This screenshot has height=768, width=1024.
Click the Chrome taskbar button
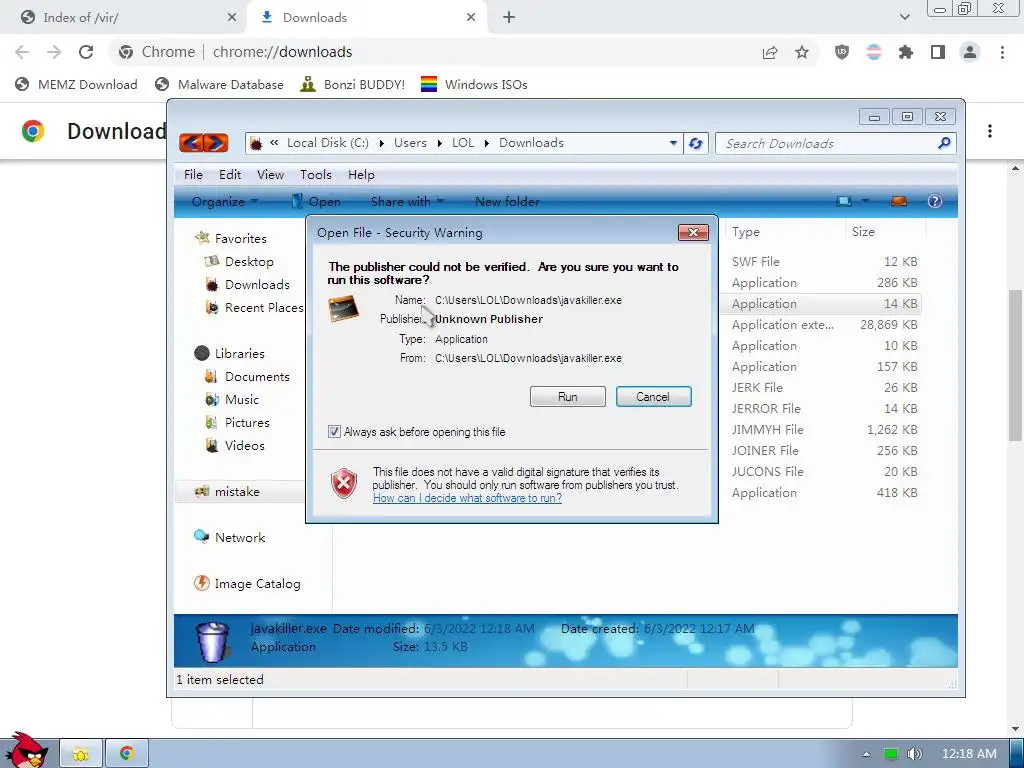point(127,754)
